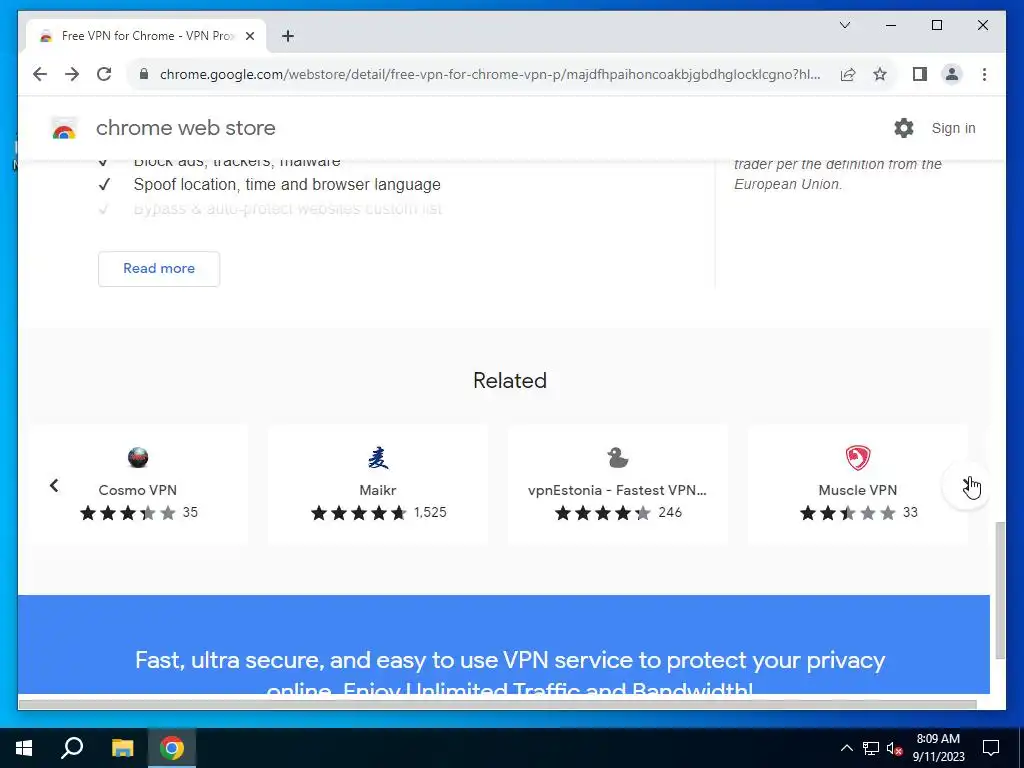Click the horizontal scrollbar at bottom

[497, 704]
